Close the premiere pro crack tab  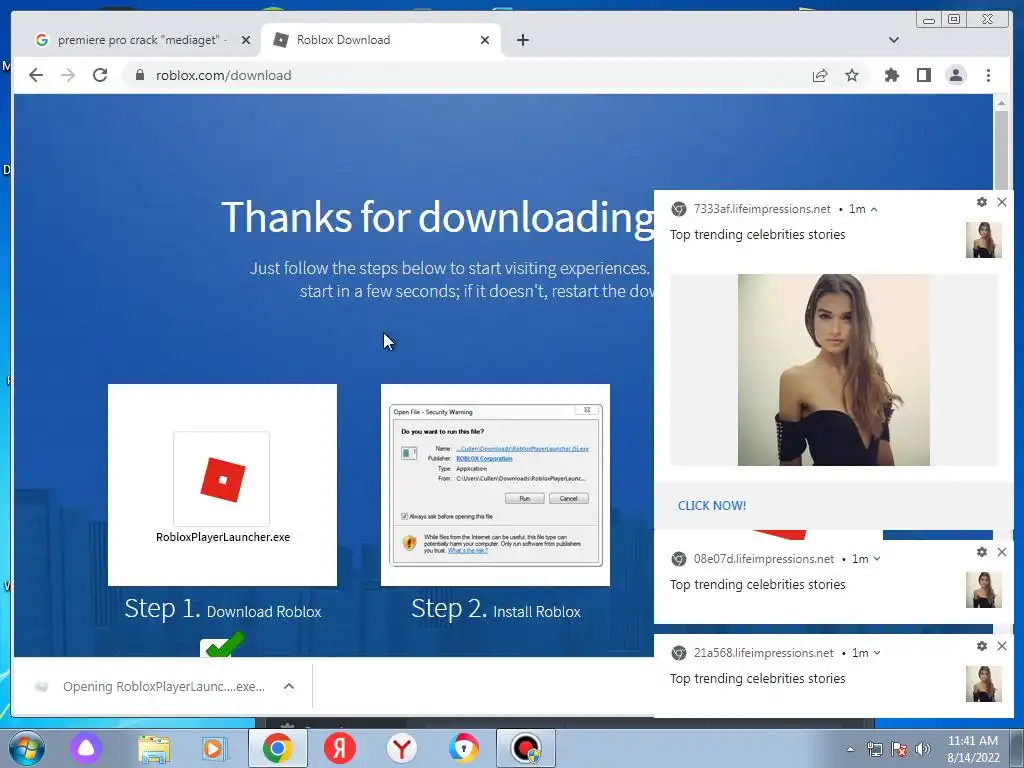click(x=246, y=40)
